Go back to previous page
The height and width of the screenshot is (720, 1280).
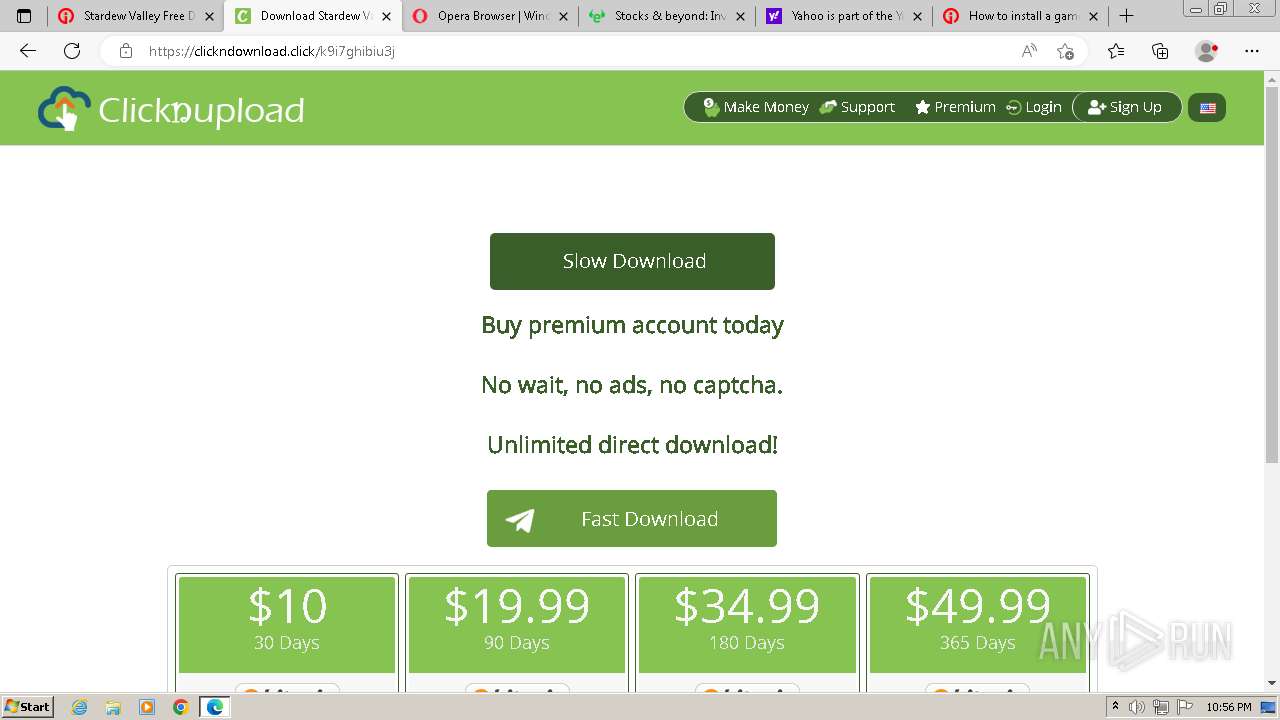click(28, 51)
